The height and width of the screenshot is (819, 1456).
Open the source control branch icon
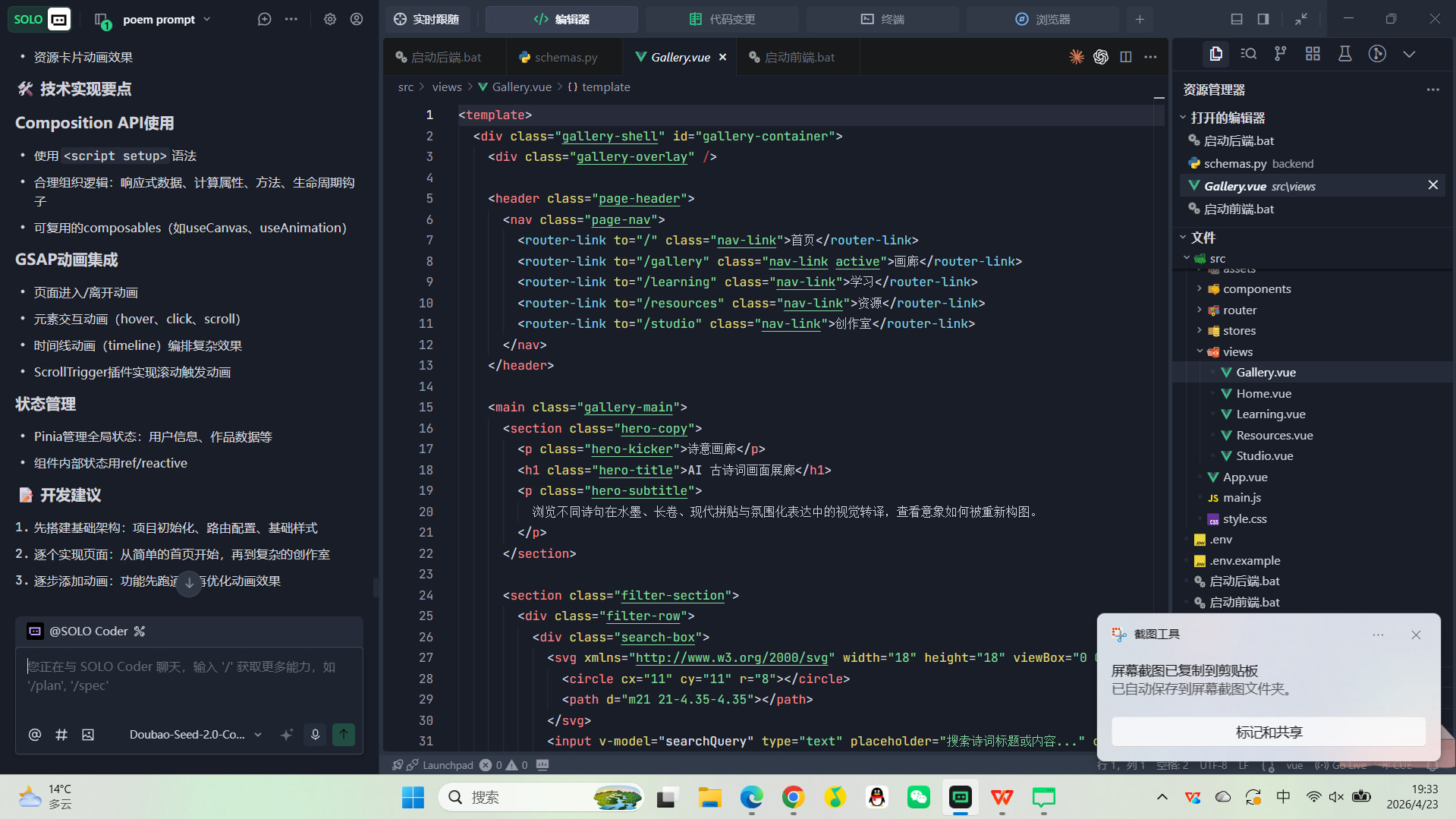[x=1281, y=54]
